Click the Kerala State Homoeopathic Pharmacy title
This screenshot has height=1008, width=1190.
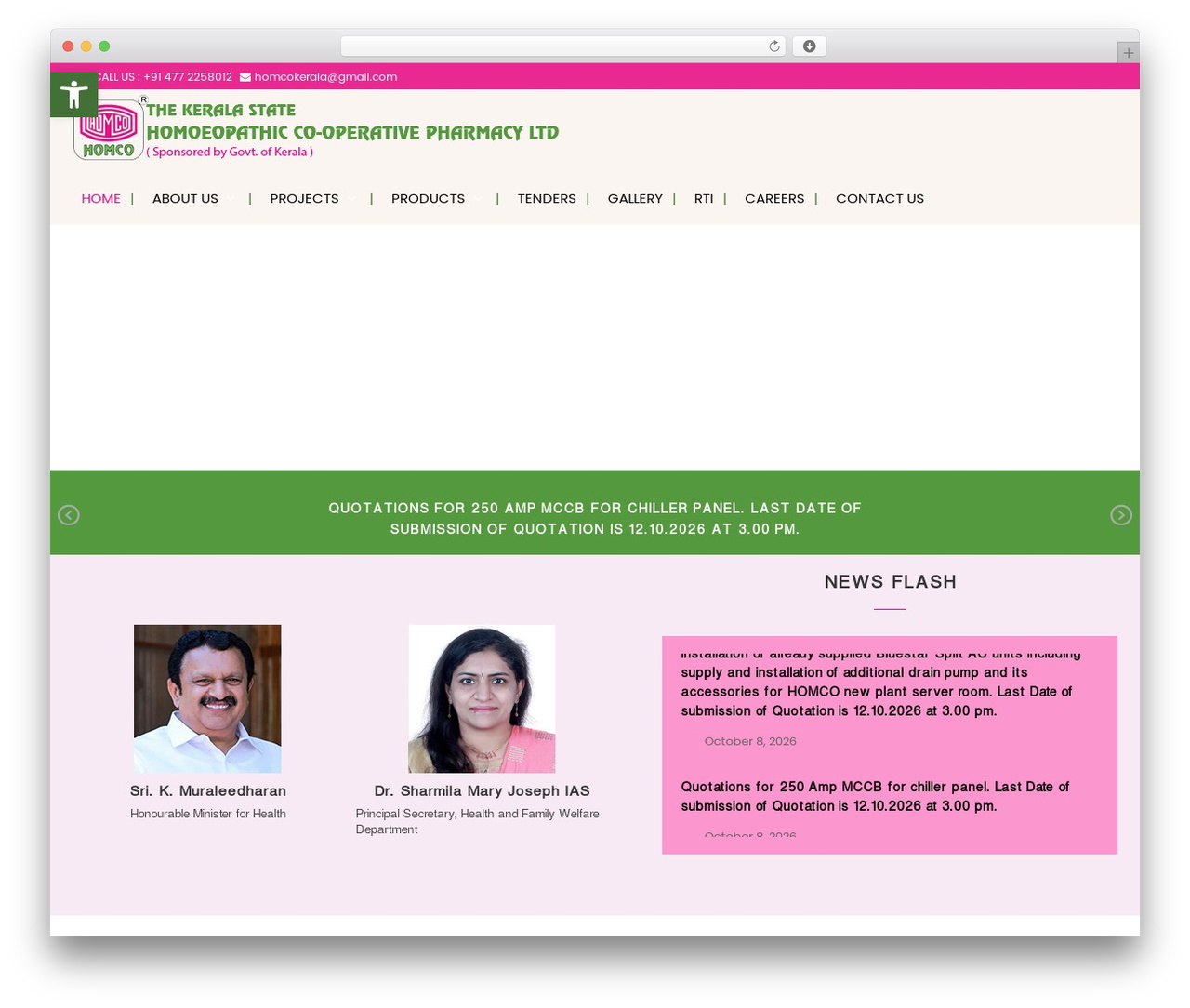click(352, 122)
